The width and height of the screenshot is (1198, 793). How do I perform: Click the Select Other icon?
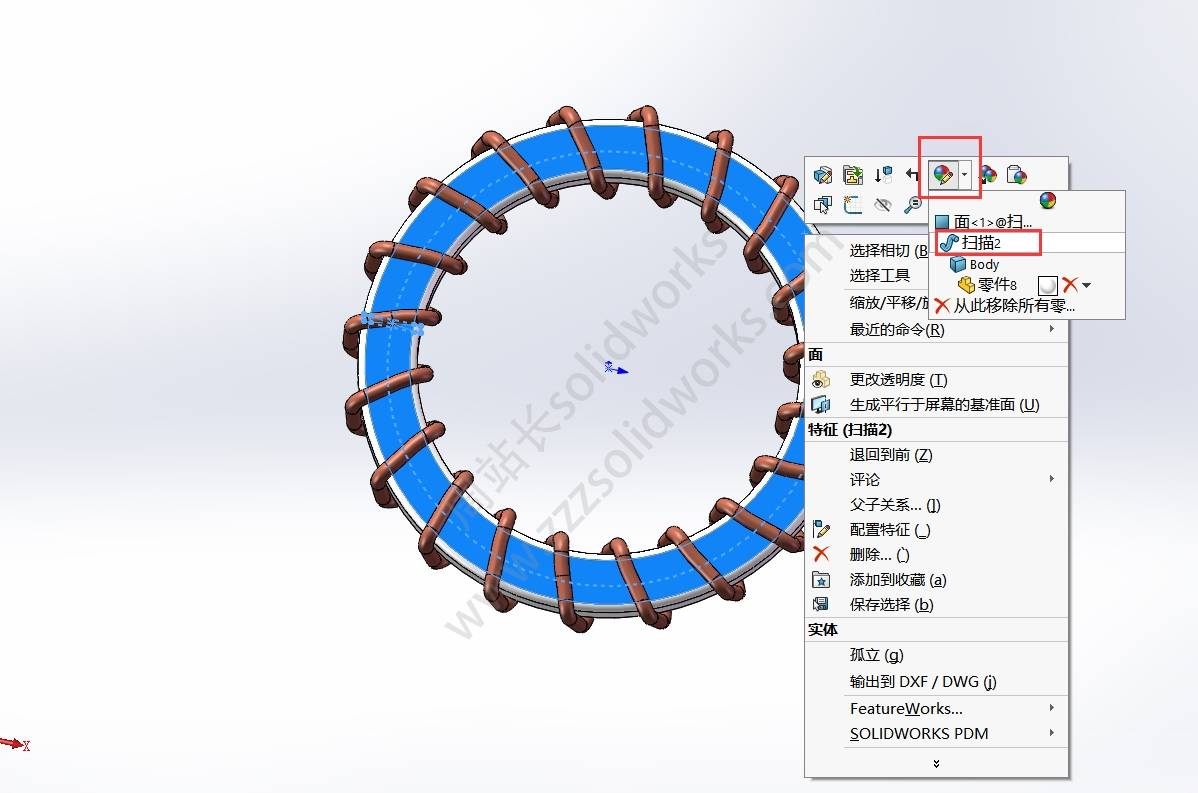(823, 204)
